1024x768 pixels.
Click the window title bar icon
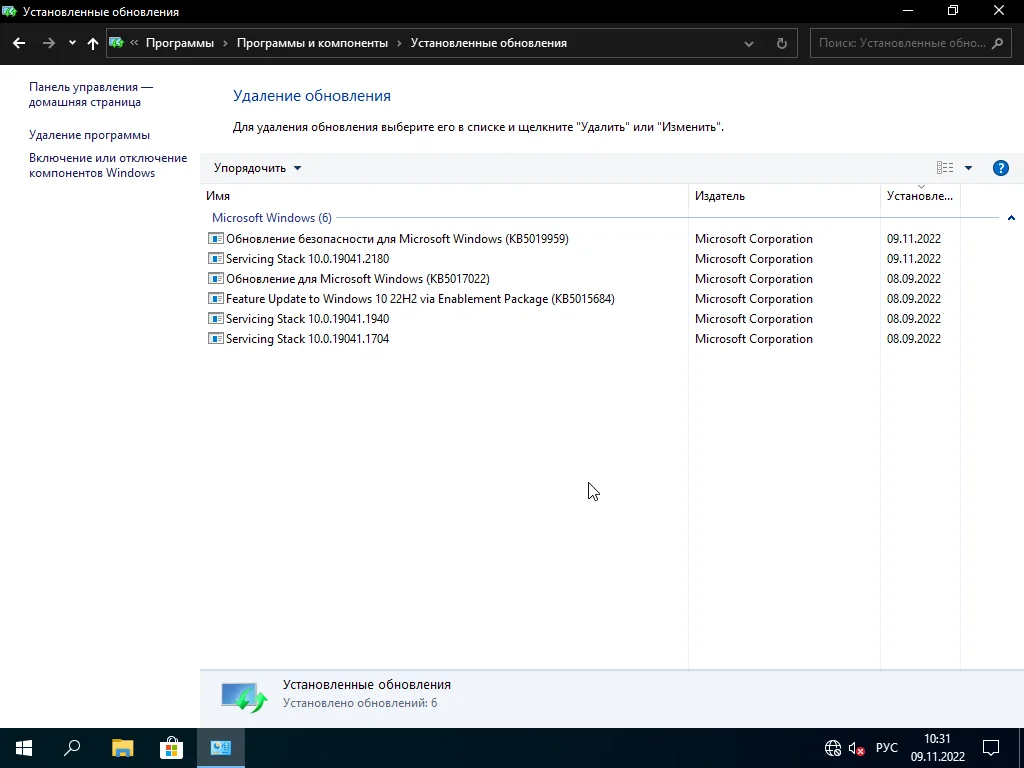click(9, 11)
